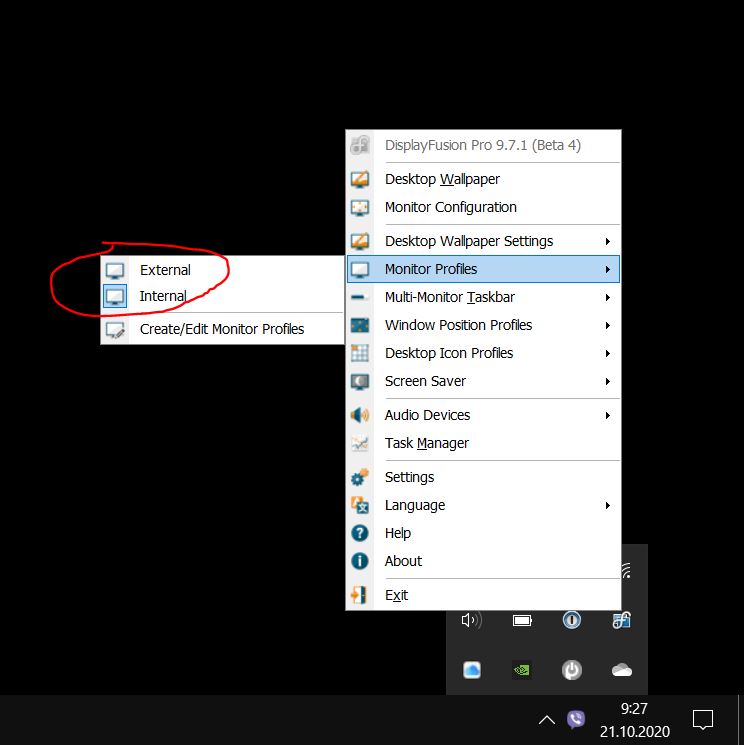Click the DisplayFusion tray icon

[621, 620]
